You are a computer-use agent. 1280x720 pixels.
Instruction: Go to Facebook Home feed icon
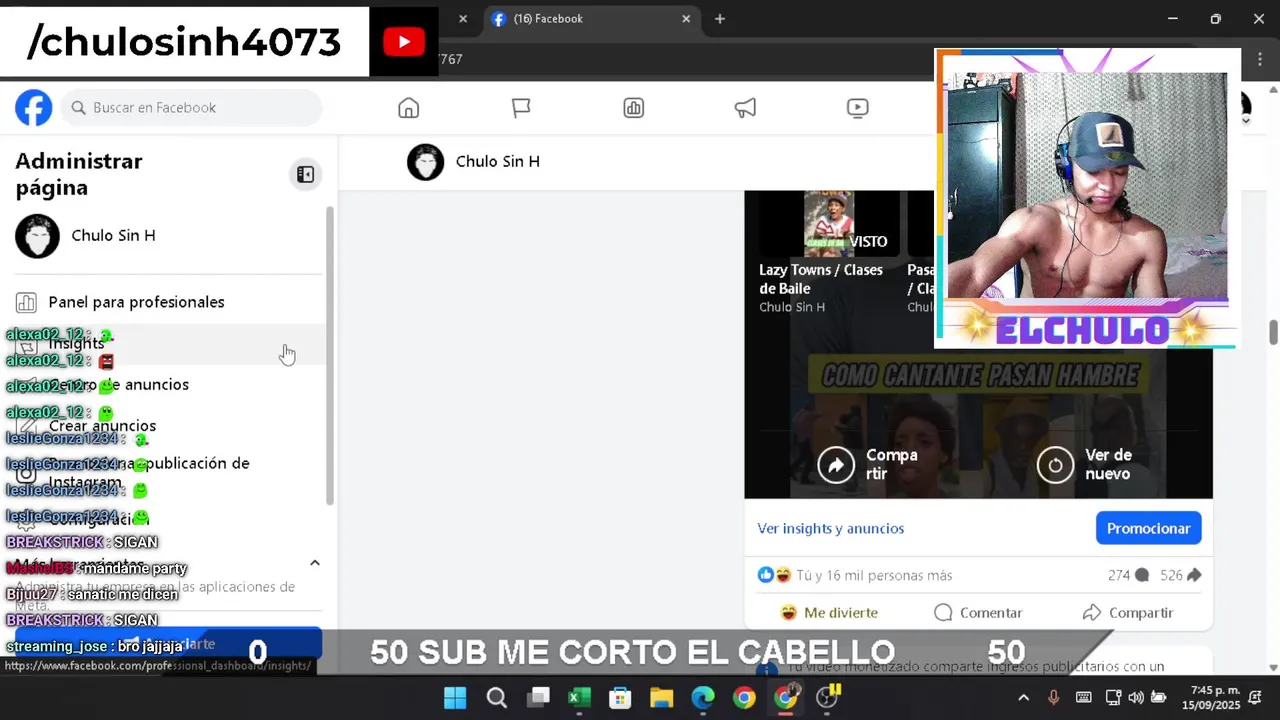pos(408,108)
